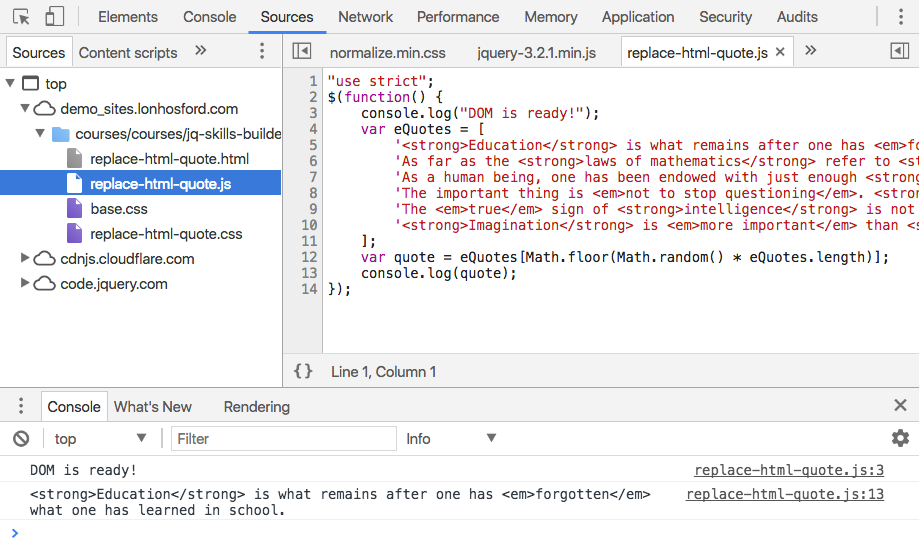Click the gray replace-html-quote.html file icon
The image size is (919, 540).
pyautogui.click(x=74, y=158)
